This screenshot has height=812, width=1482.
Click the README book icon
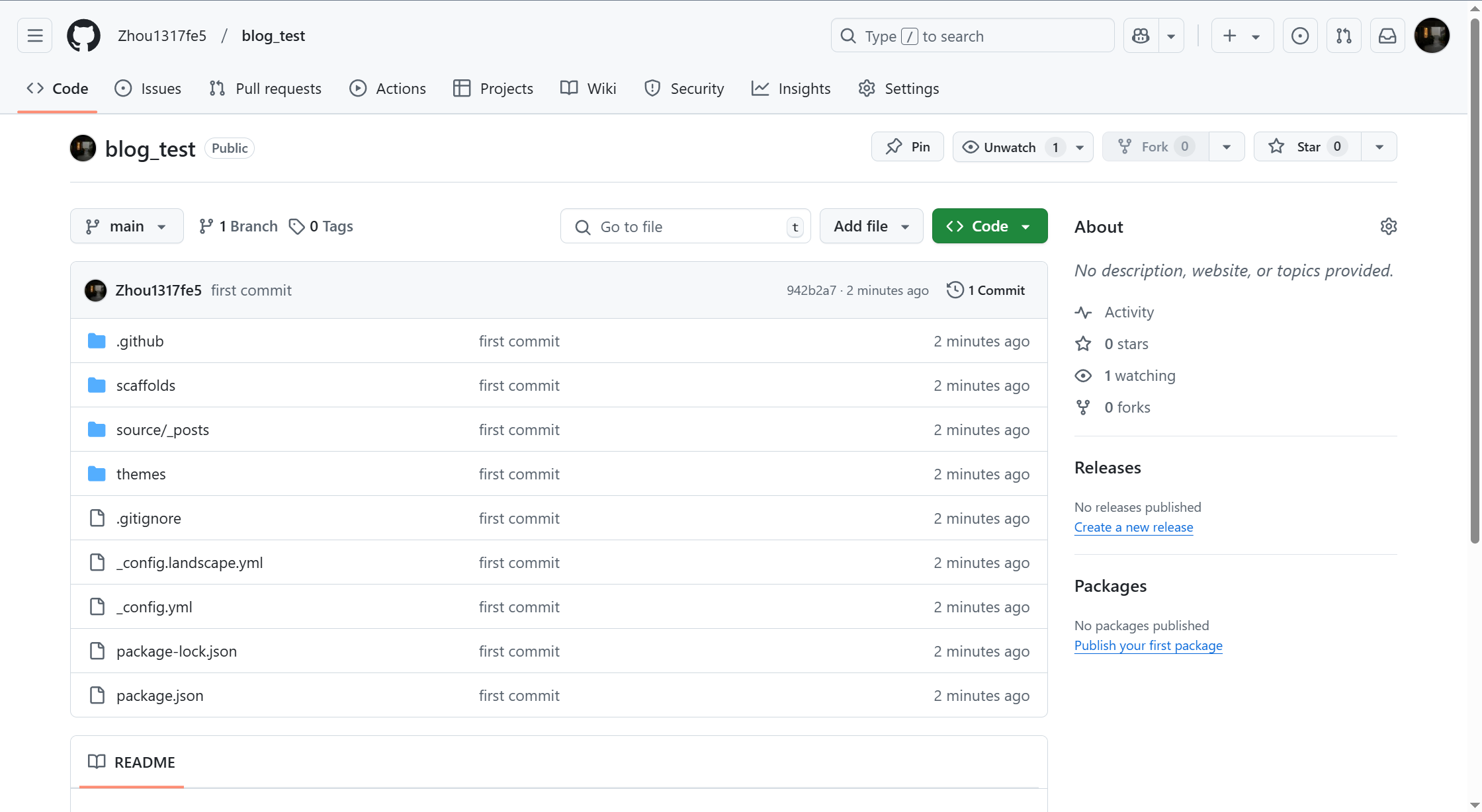(x=97, y=762)
